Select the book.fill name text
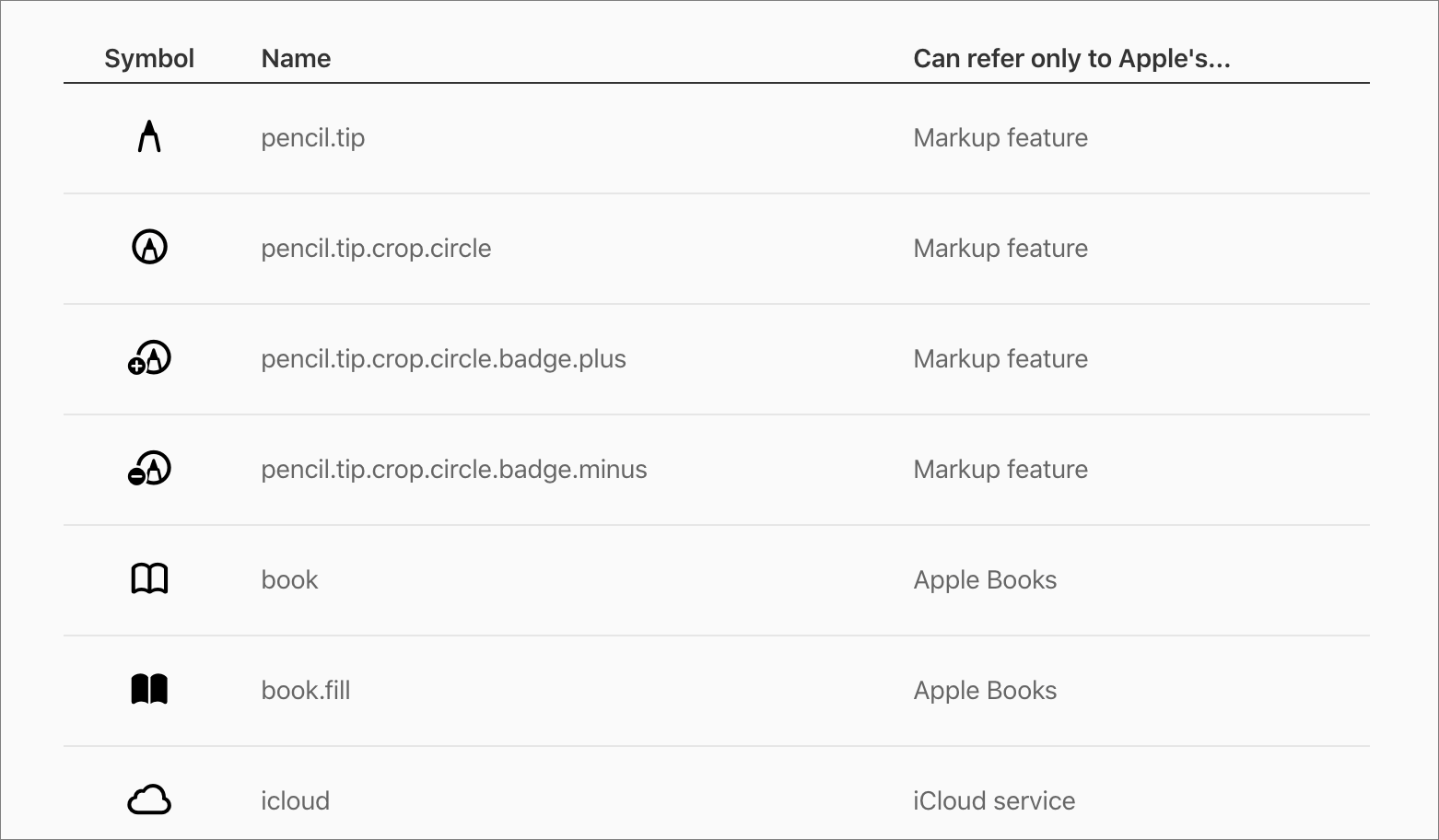1439x840 pixels. [306, 691]
